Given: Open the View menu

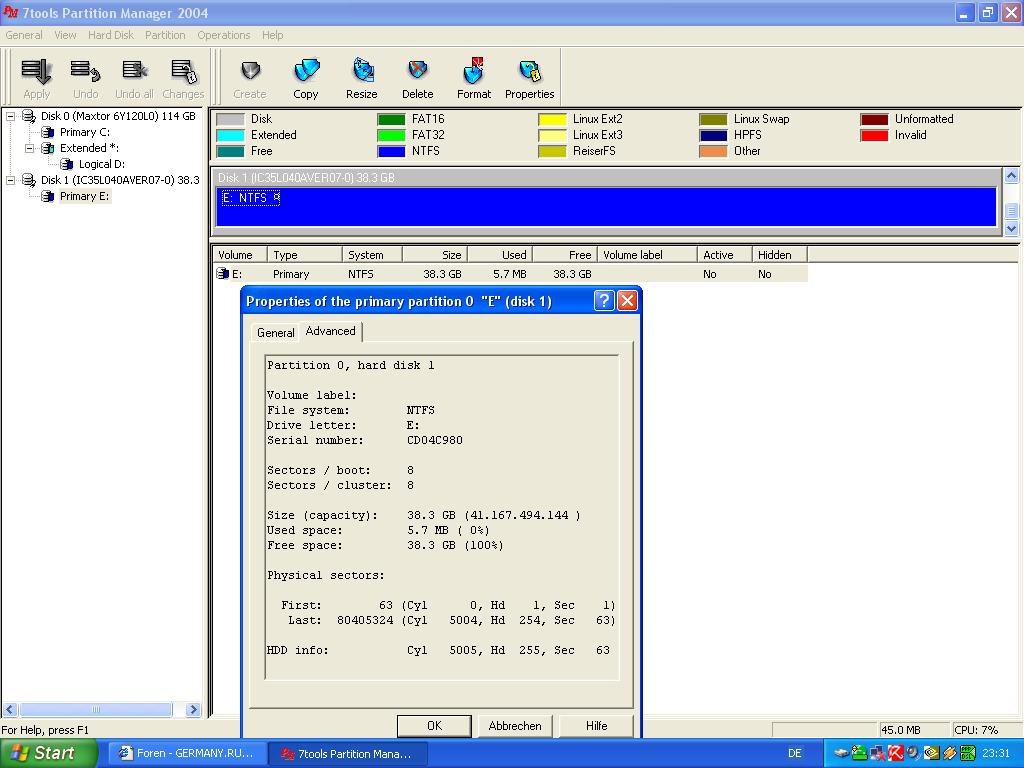Looking at the screenshot, I should 65,35.
